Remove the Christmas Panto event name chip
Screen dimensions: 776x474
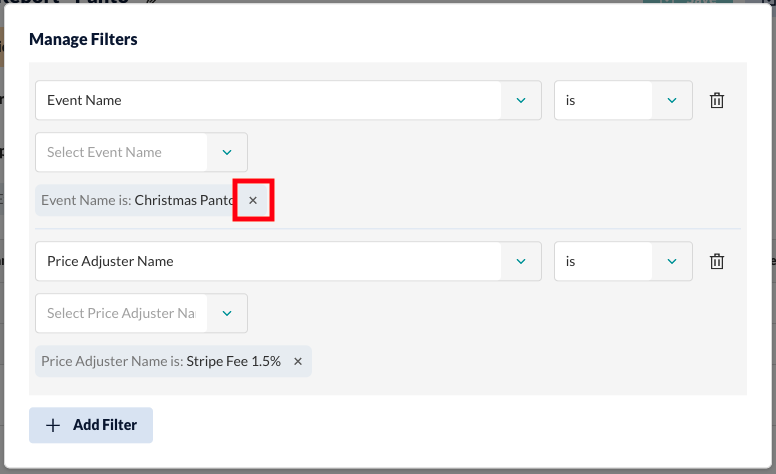(x=253, y=200)
